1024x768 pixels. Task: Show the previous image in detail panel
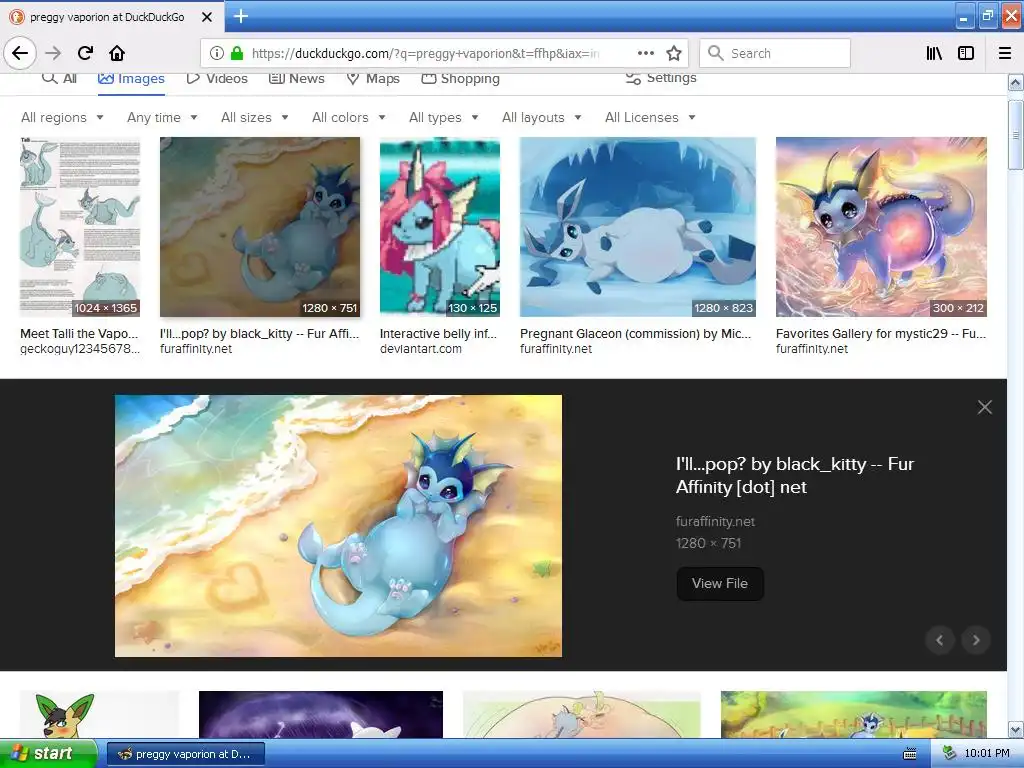point(940,640)
